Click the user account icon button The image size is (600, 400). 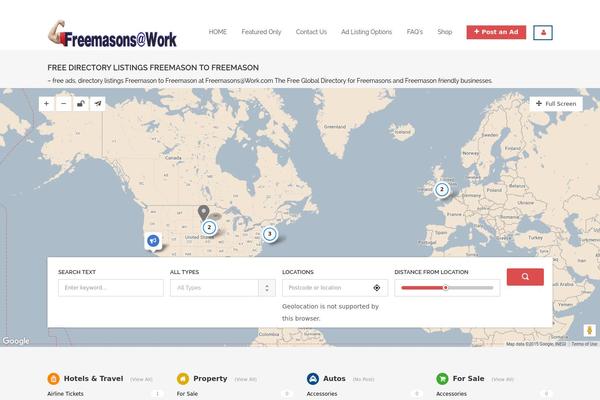[543, 33]
